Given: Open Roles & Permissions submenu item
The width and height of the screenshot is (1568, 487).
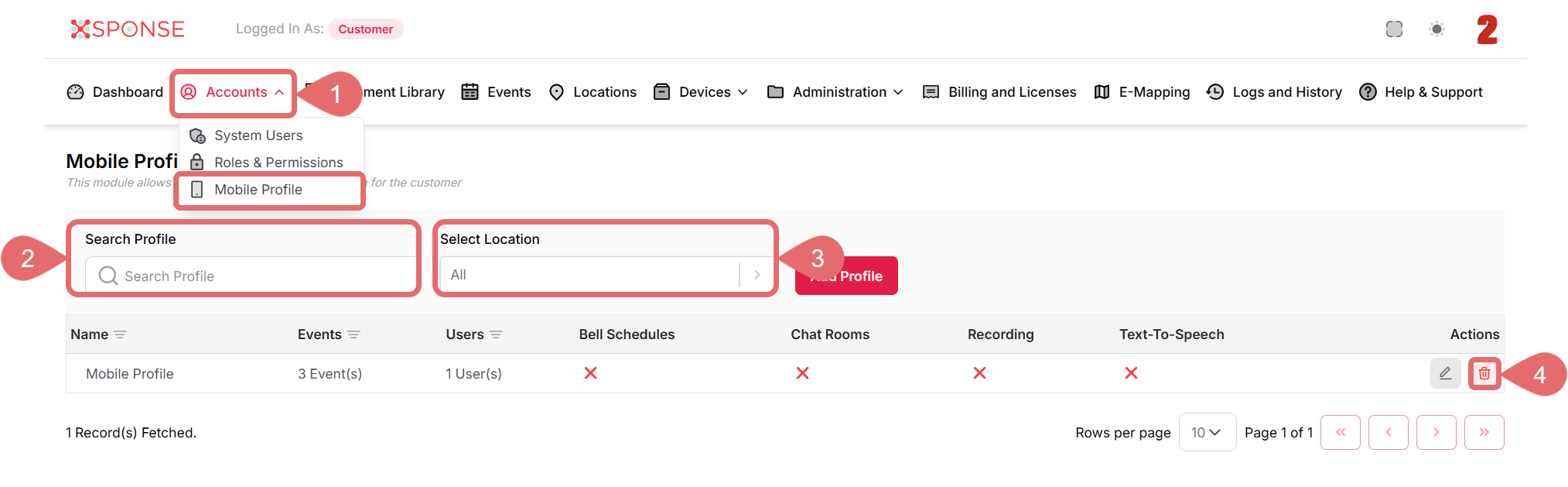Looking at the screenshot, I should point(278,163).
